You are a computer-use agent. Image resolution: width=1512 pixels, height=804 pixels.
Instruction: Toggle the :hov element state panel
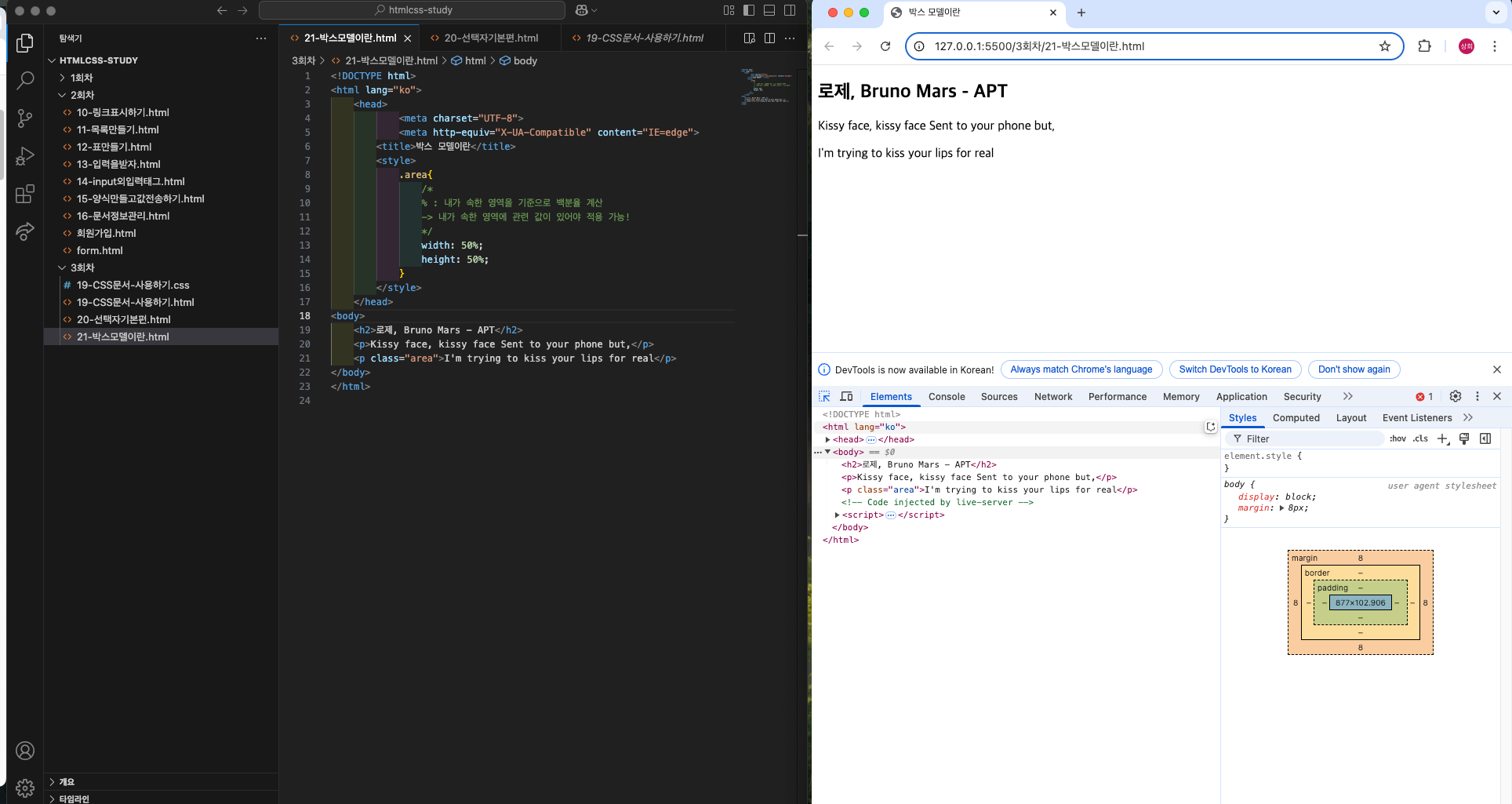(x=1398, y=438)
